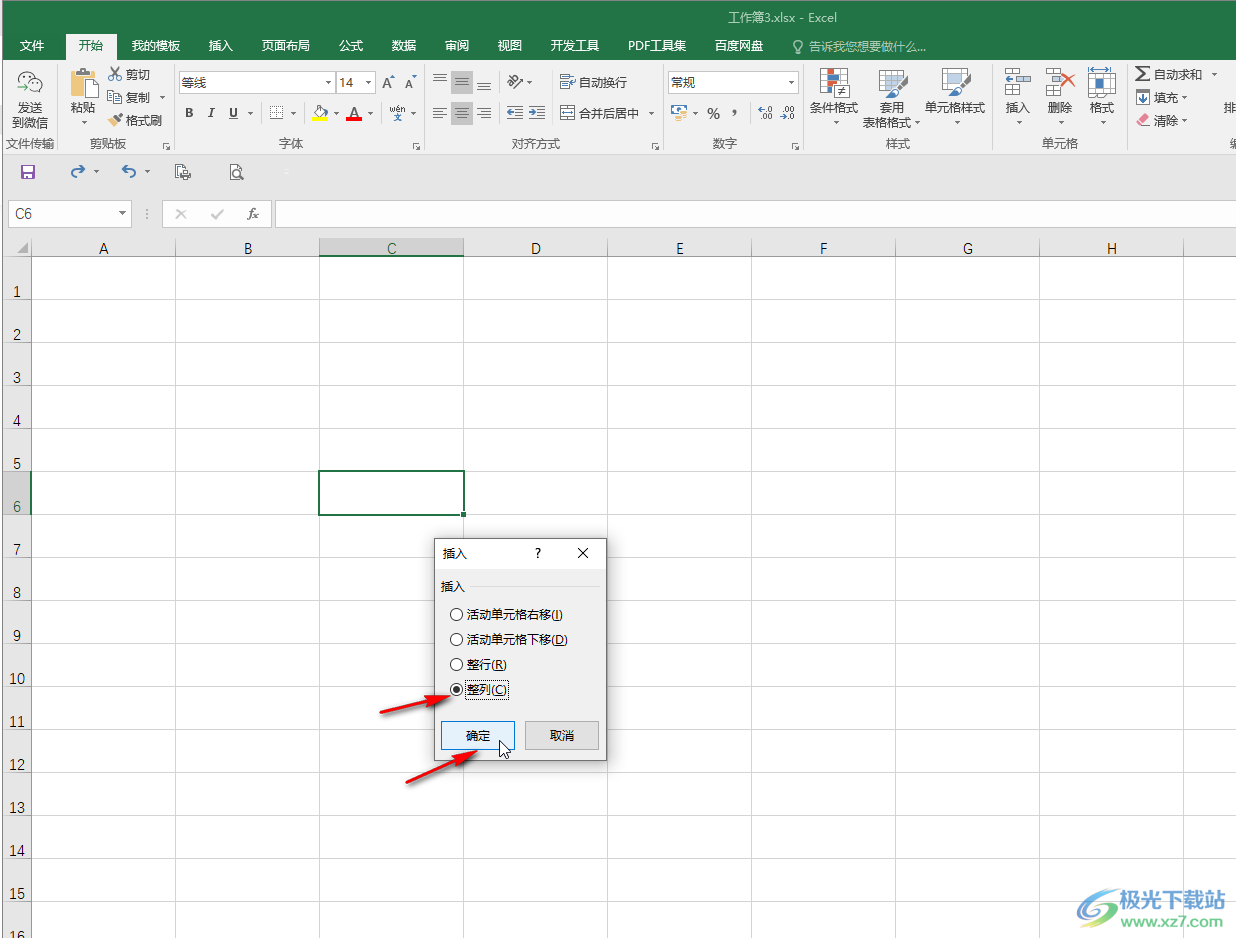1236x938 pixels.
Task: Click Copy (复制) button in clipboard group
Action: tap(130, 97)
